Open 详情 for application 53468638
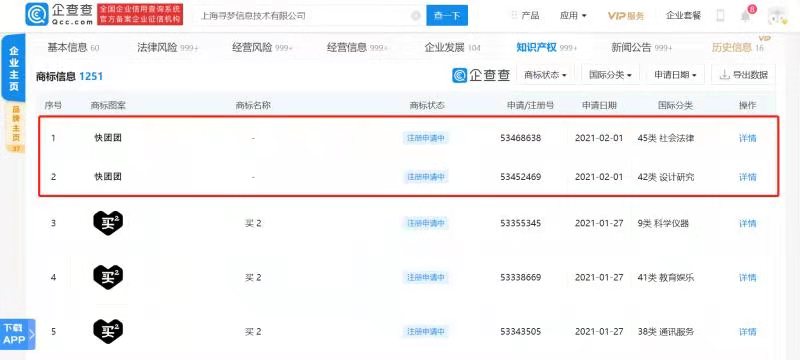This screenshot has height=360, width=800. click(x=747, y=138)
